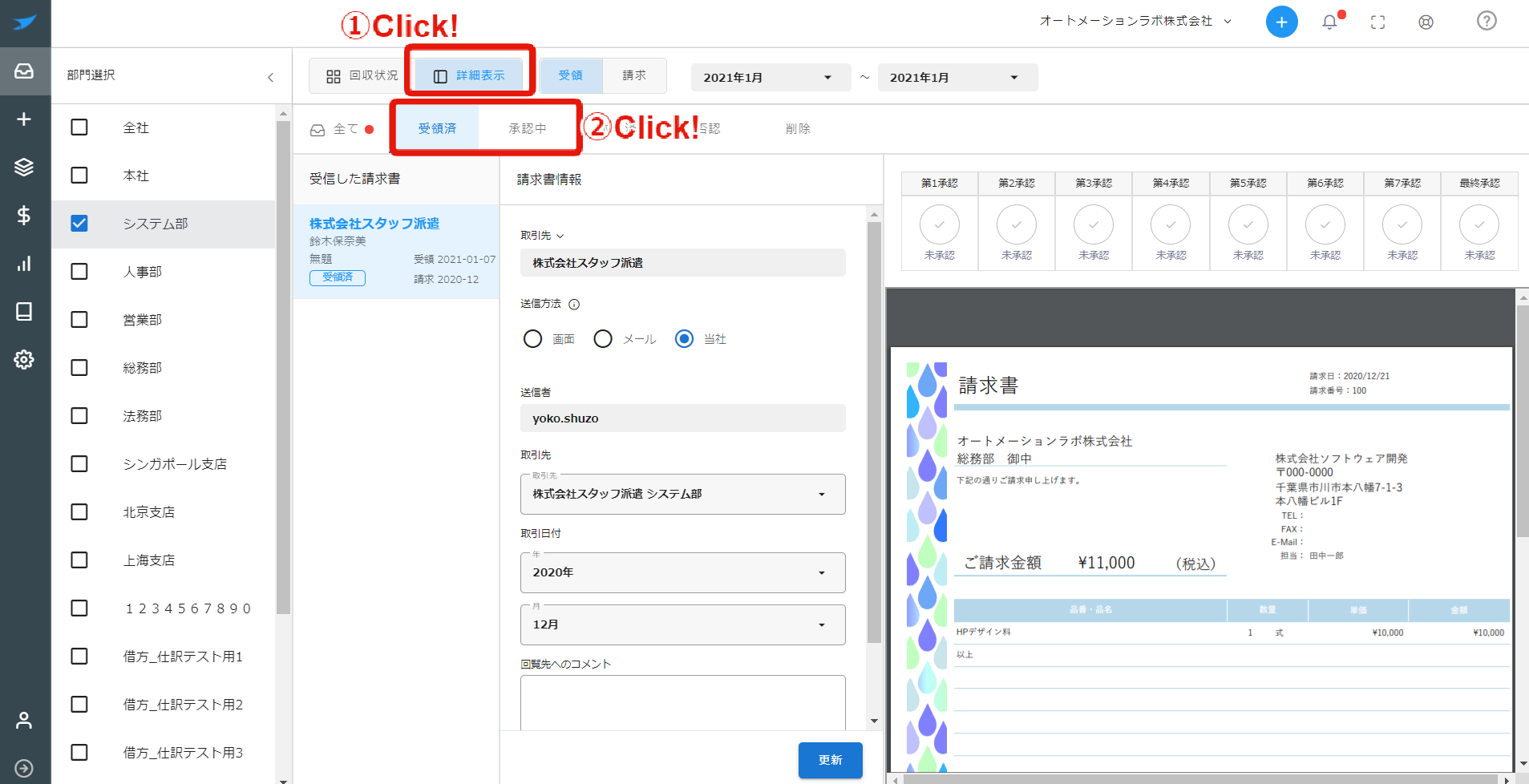The width and height of the screenshot is (1529, 784).
Task: Click the 更新 button
Action: [830, 760]
